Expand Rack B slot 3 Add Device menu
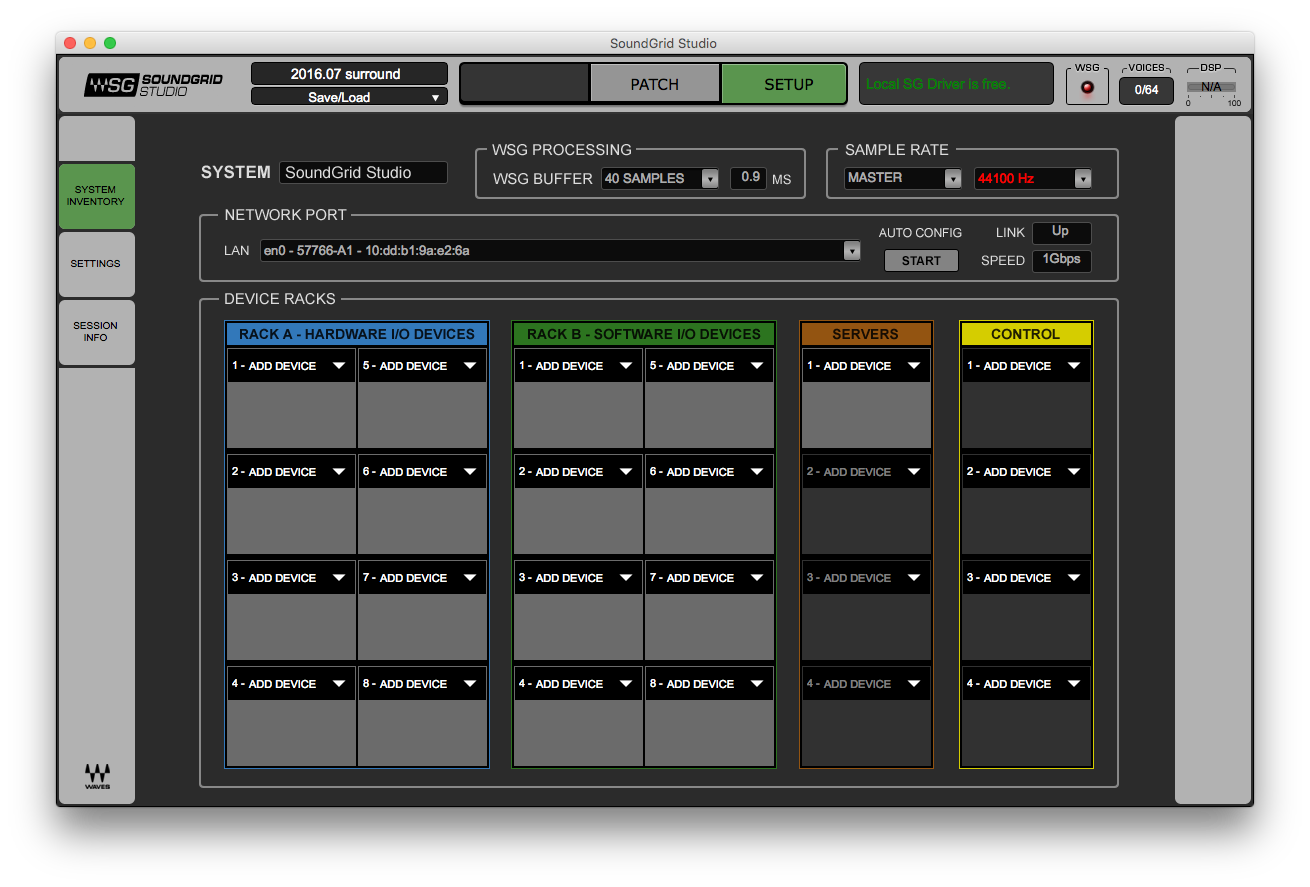The width and height of the screenshot is (1310, 887). pos(578,578)
